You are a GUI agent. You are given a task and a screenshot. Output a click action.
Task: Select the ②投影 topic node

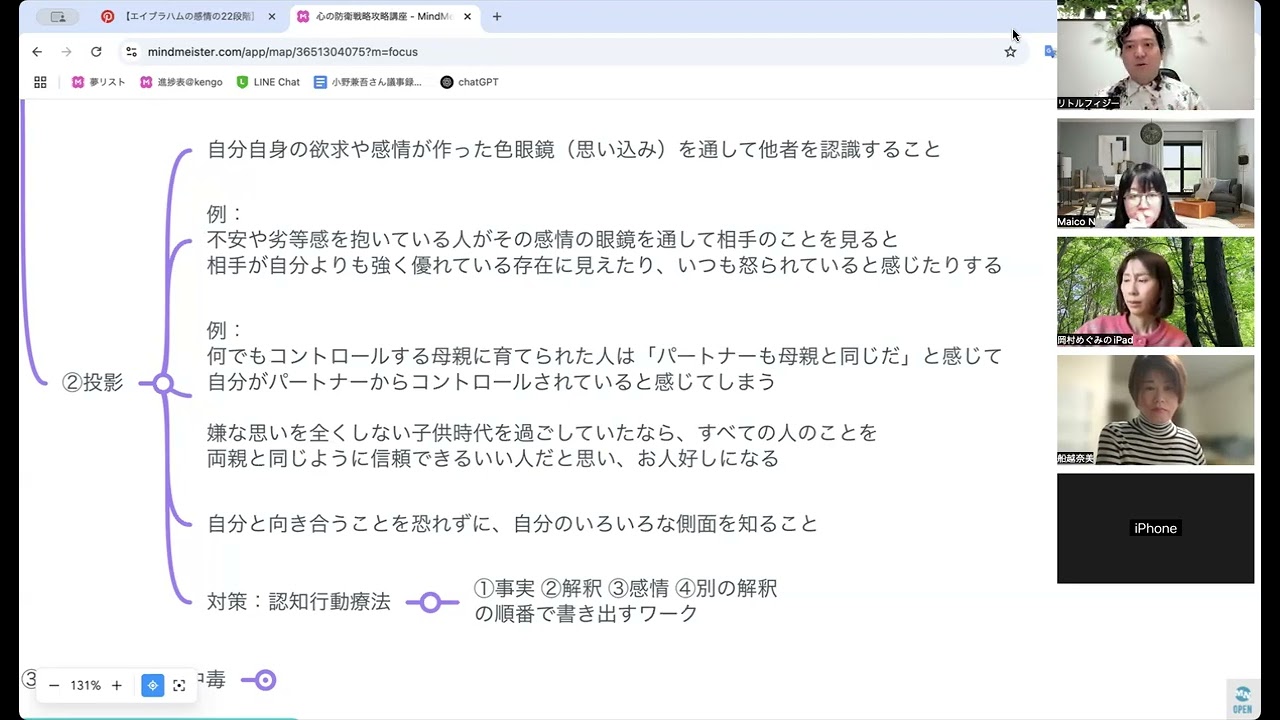pyautogui.click(x=93, y=383)
